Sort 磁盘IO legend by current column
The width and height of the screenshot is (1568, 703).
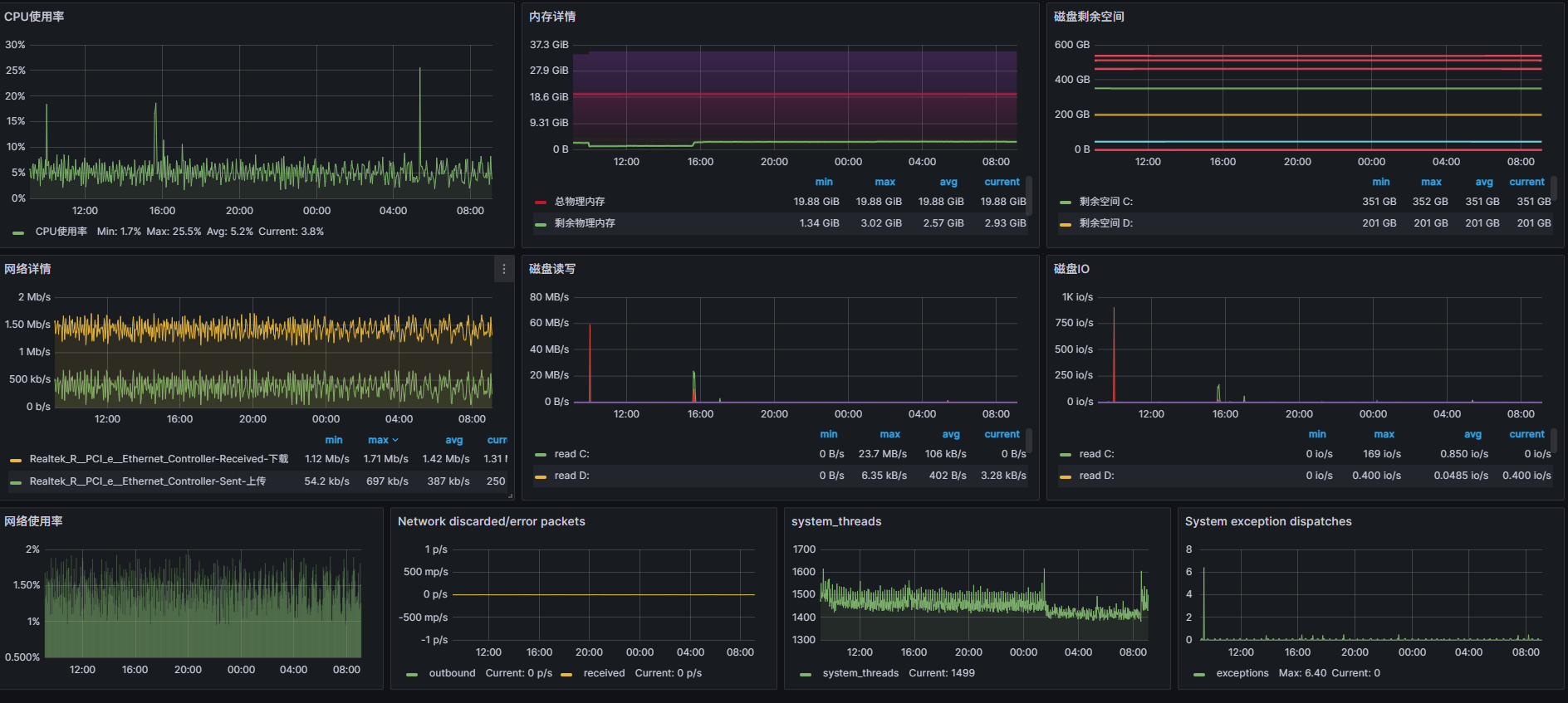pos(1526,434)
